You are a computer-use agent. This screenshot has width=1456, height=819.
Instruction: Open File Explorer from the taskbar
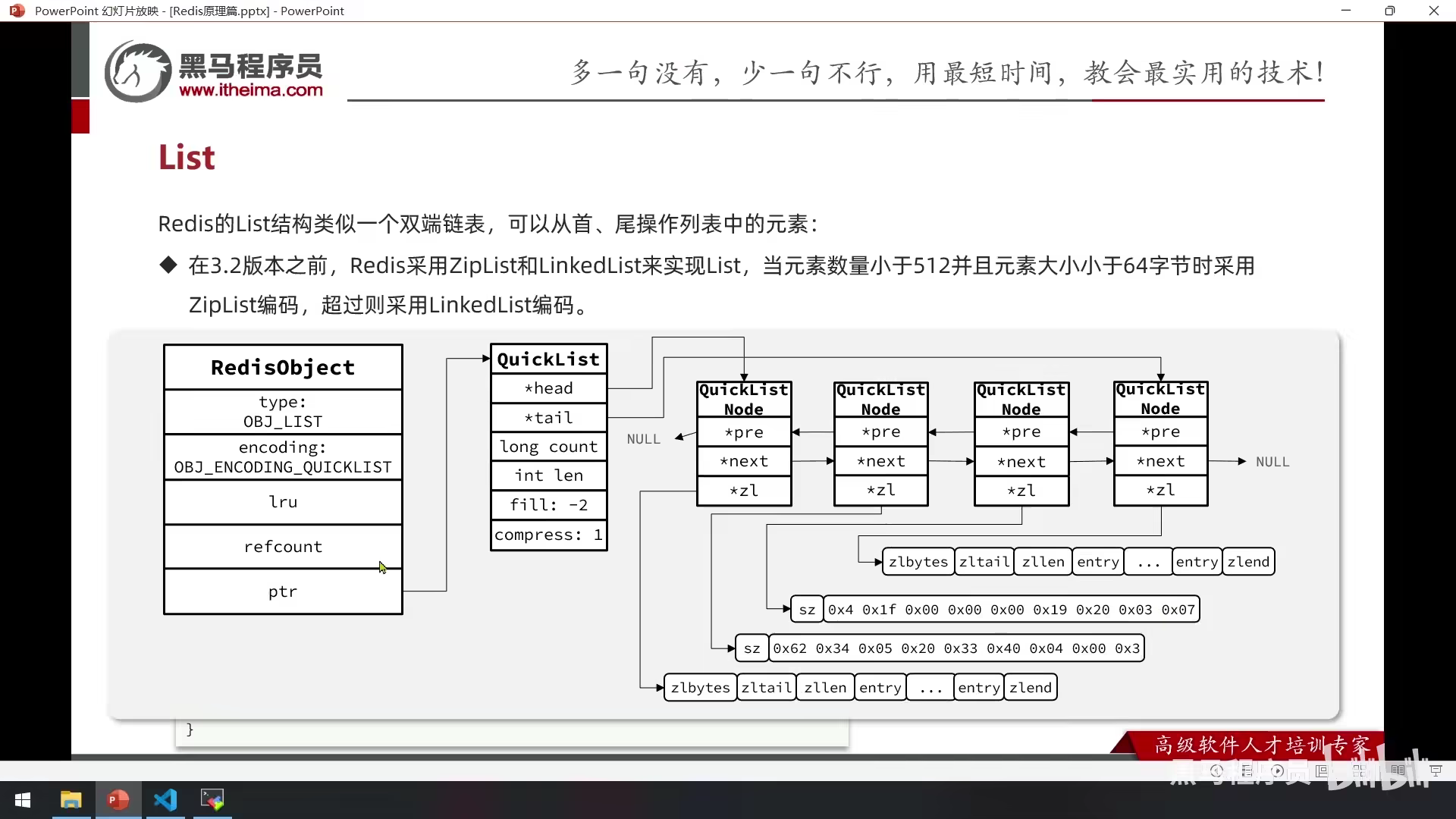point(71,800)
